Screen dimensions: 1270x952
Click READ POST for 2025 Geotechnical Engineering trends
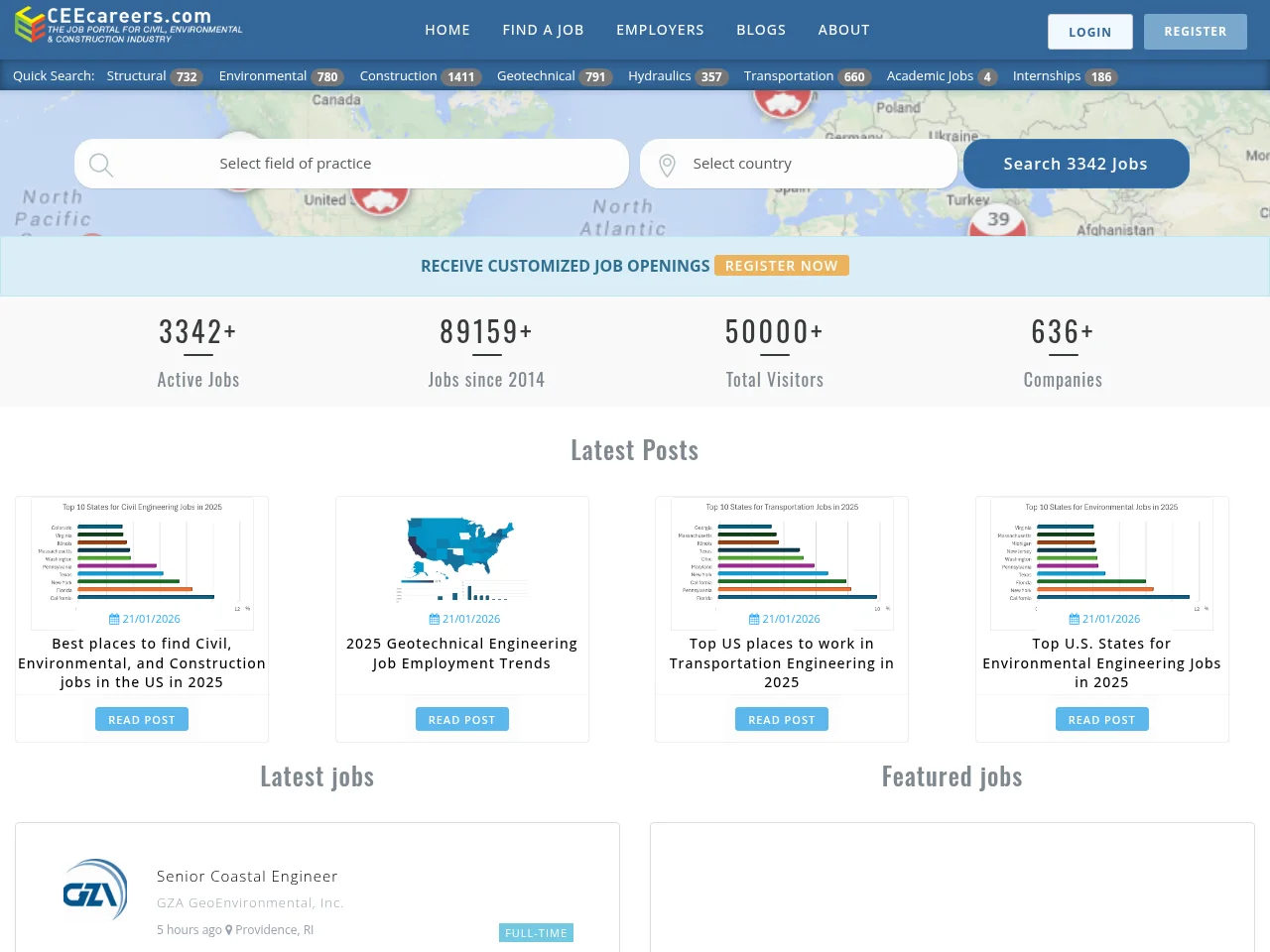(462, 719)
